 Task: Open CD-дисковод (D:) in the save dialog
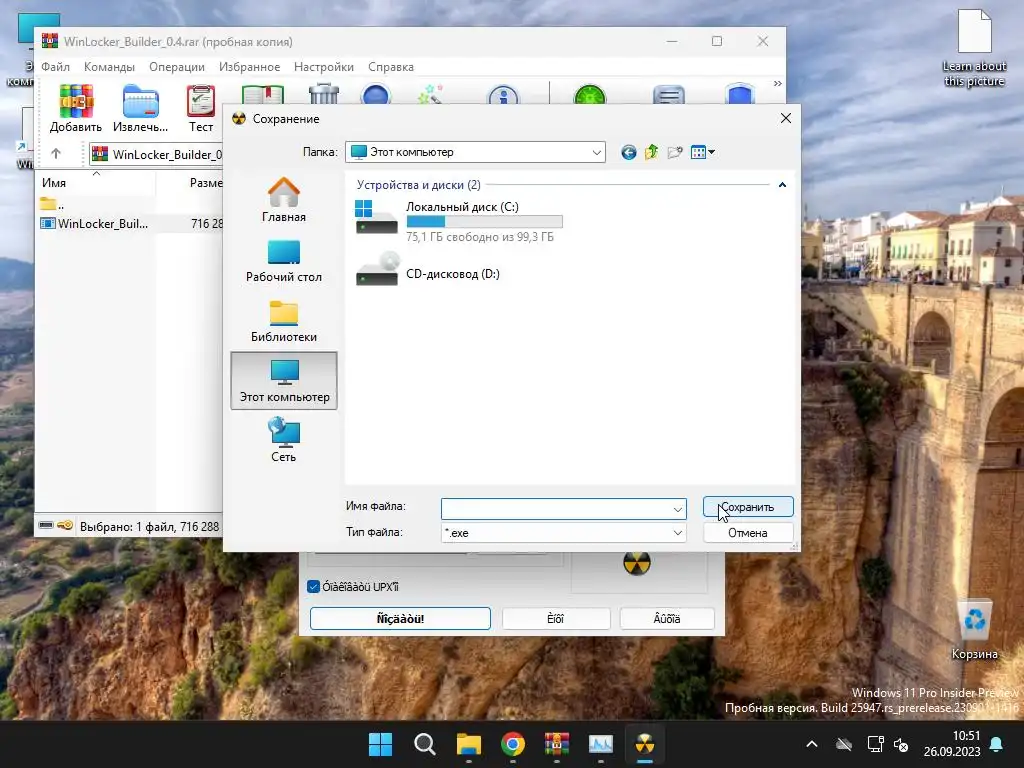(x=428, y=270)
